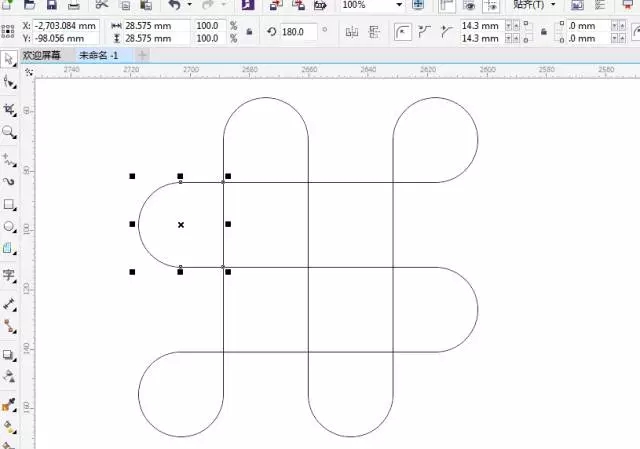The height and width of the screenshot is (449, 640).
Task: Select the Zoom magnifier tool
Action: tap(9, 132)
